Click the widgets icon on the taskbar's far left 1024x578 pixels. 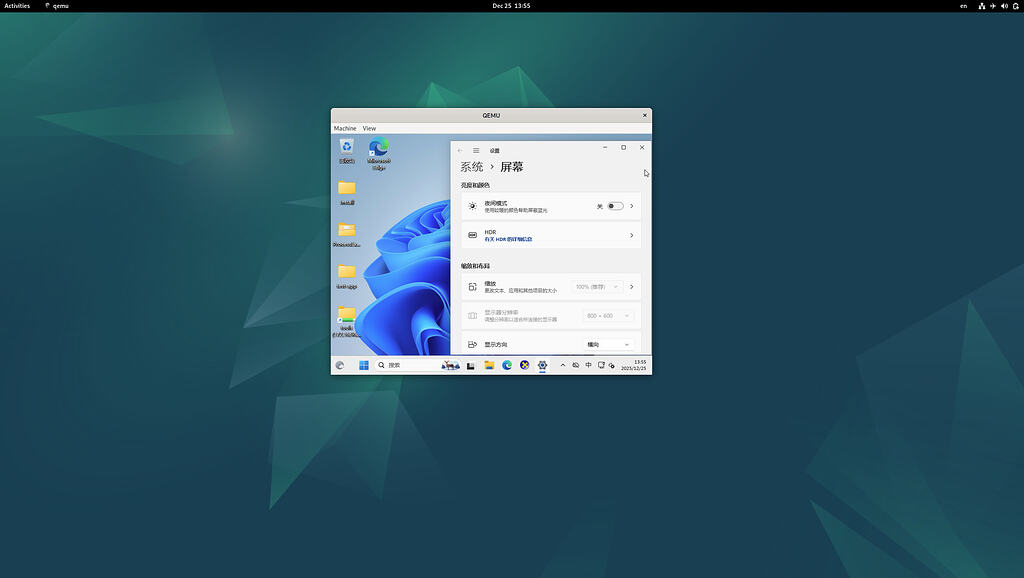tap(340, 365)
